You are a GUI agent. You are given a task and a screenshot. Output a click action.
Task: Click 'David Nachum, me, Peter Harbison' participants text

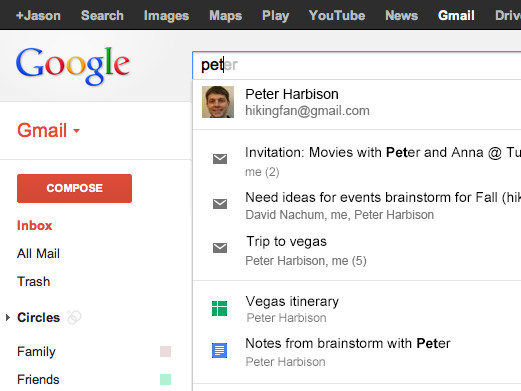(x=340, y=215)
